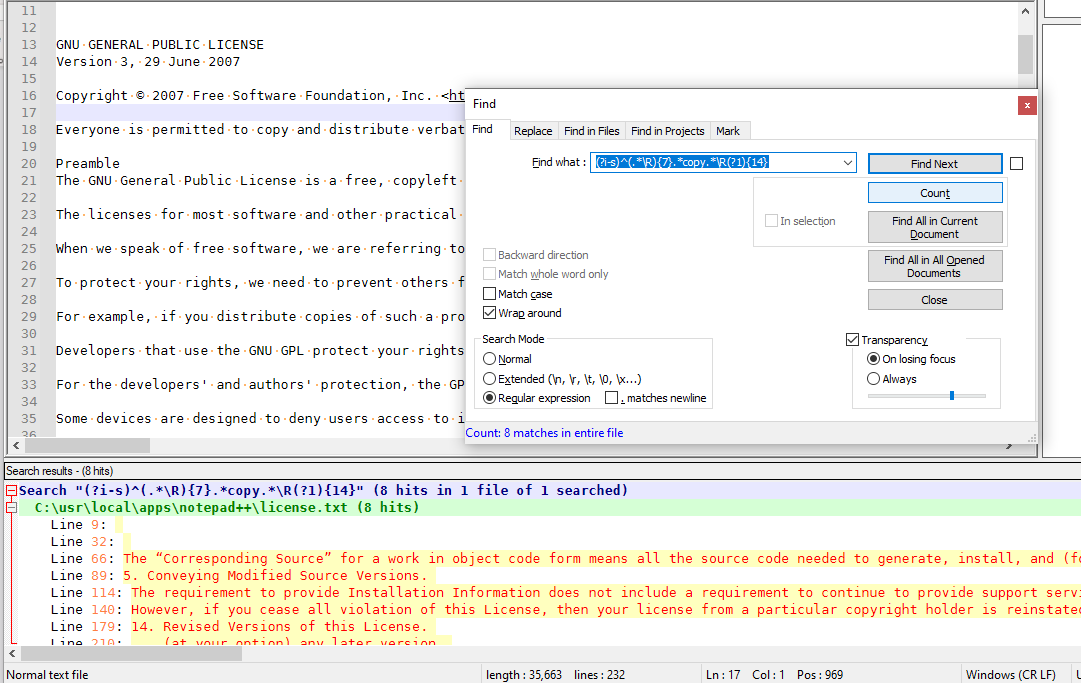Click 'Count: 8 matches in entire file' message
This screenshot has width=1081, height=683.
point(544,433)
